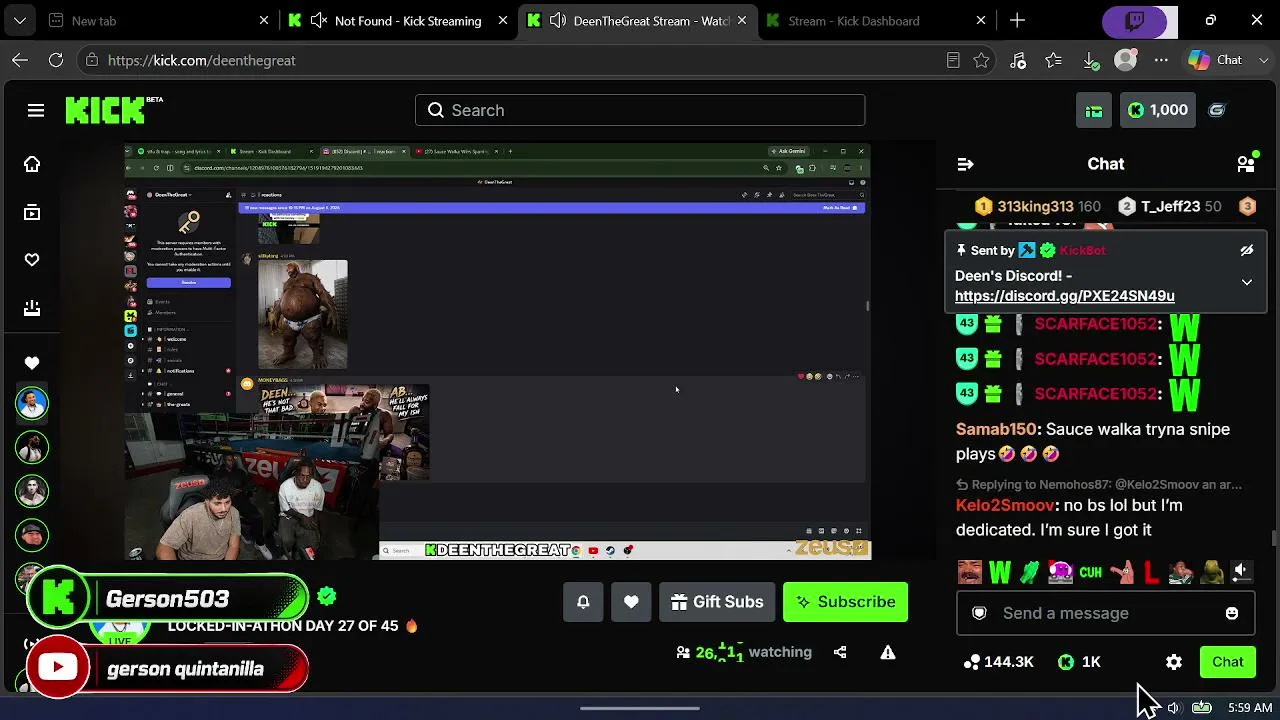Open the Browse icon in the left sidebar
Viewport: 1280px width, 720px height.
tap(32, 212)
